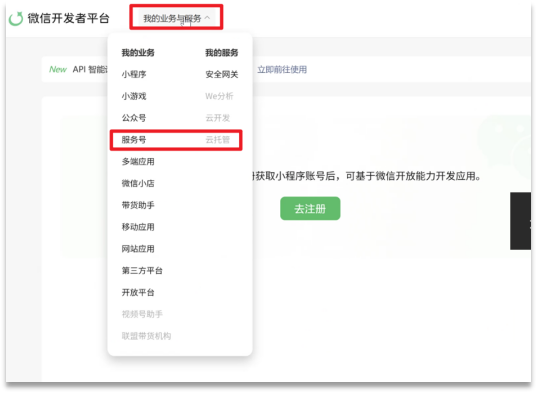The height and width of the screenshot is (393, 537).
Task: Select We分析 service entry
Action: click(x=219, y=96)
